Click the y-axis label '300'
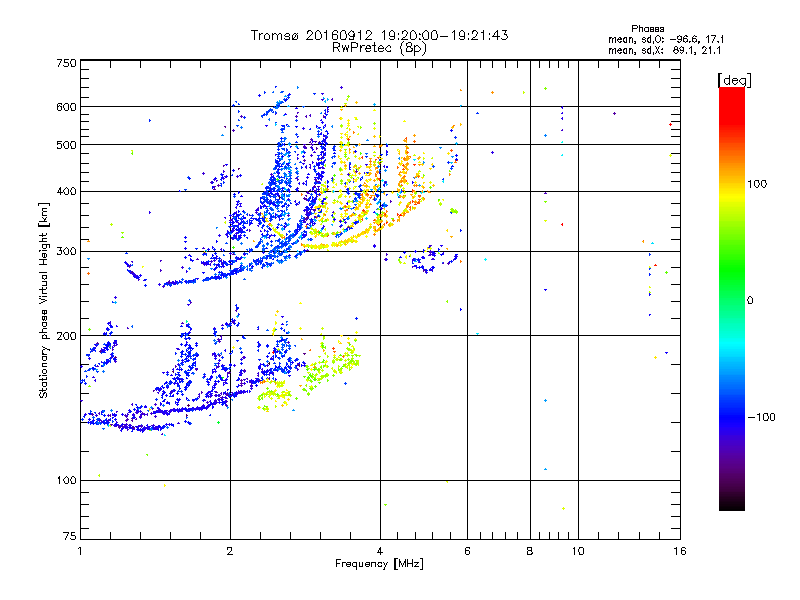Screen dimensions: 800x600 click(66, 251)
